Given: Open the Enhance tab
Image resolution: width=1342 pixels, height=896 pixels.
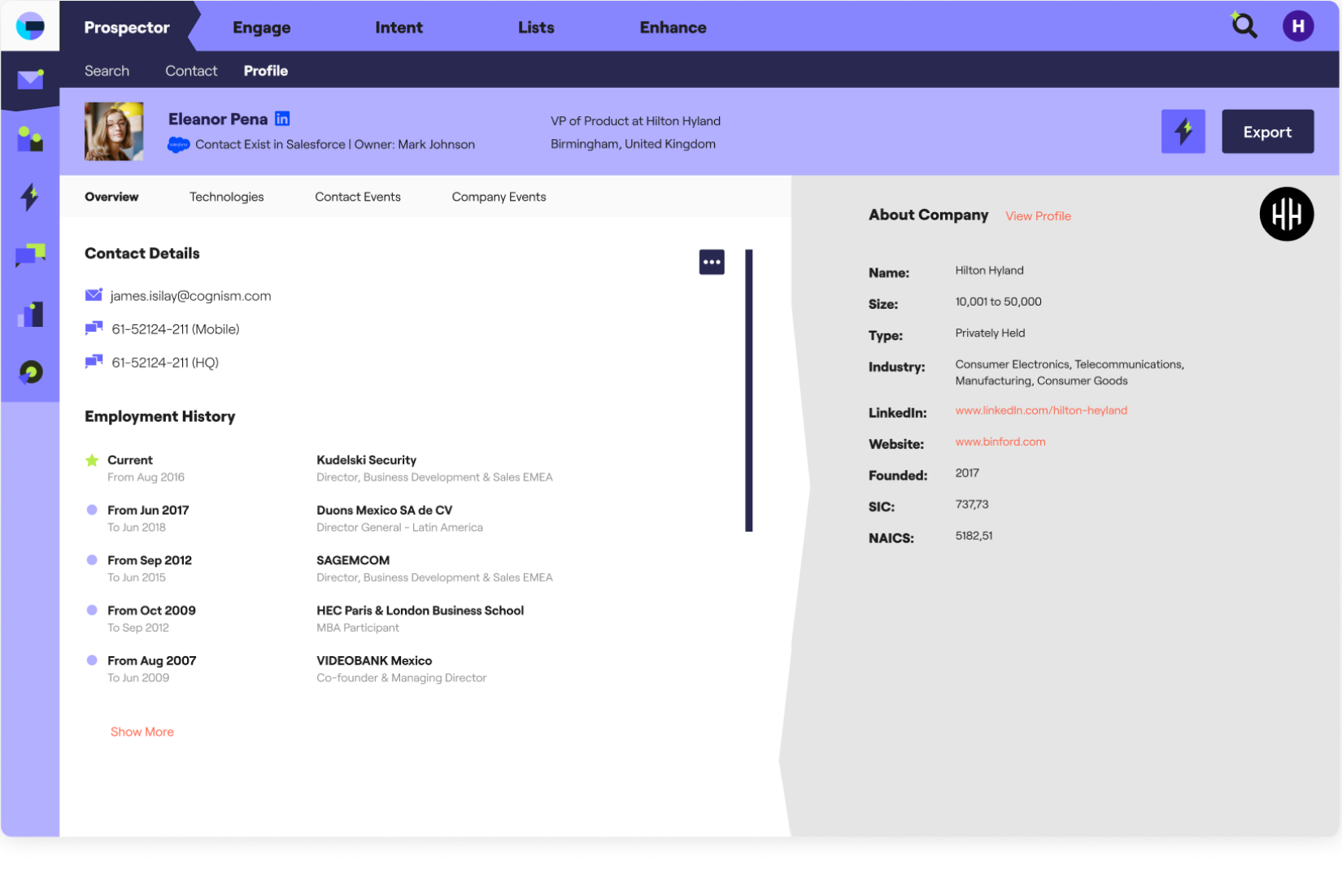Looking at the screenshot, I should pyautogui.click(x=673, y=28).
